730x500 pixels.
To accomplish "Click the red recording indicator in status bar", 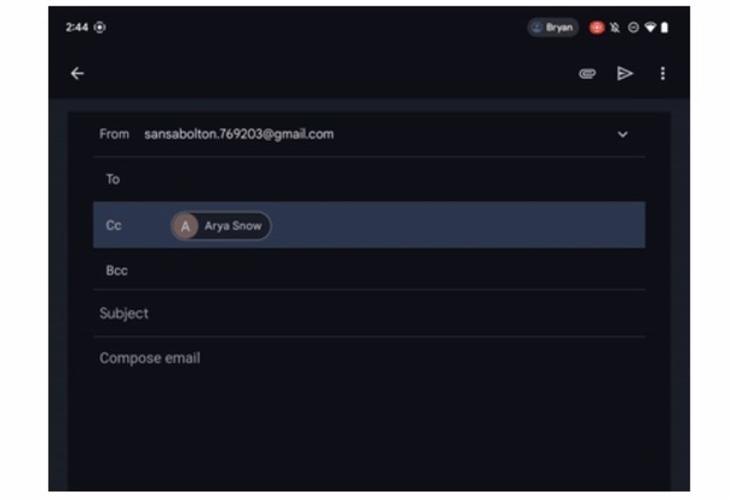I will (x=597, y=27).
